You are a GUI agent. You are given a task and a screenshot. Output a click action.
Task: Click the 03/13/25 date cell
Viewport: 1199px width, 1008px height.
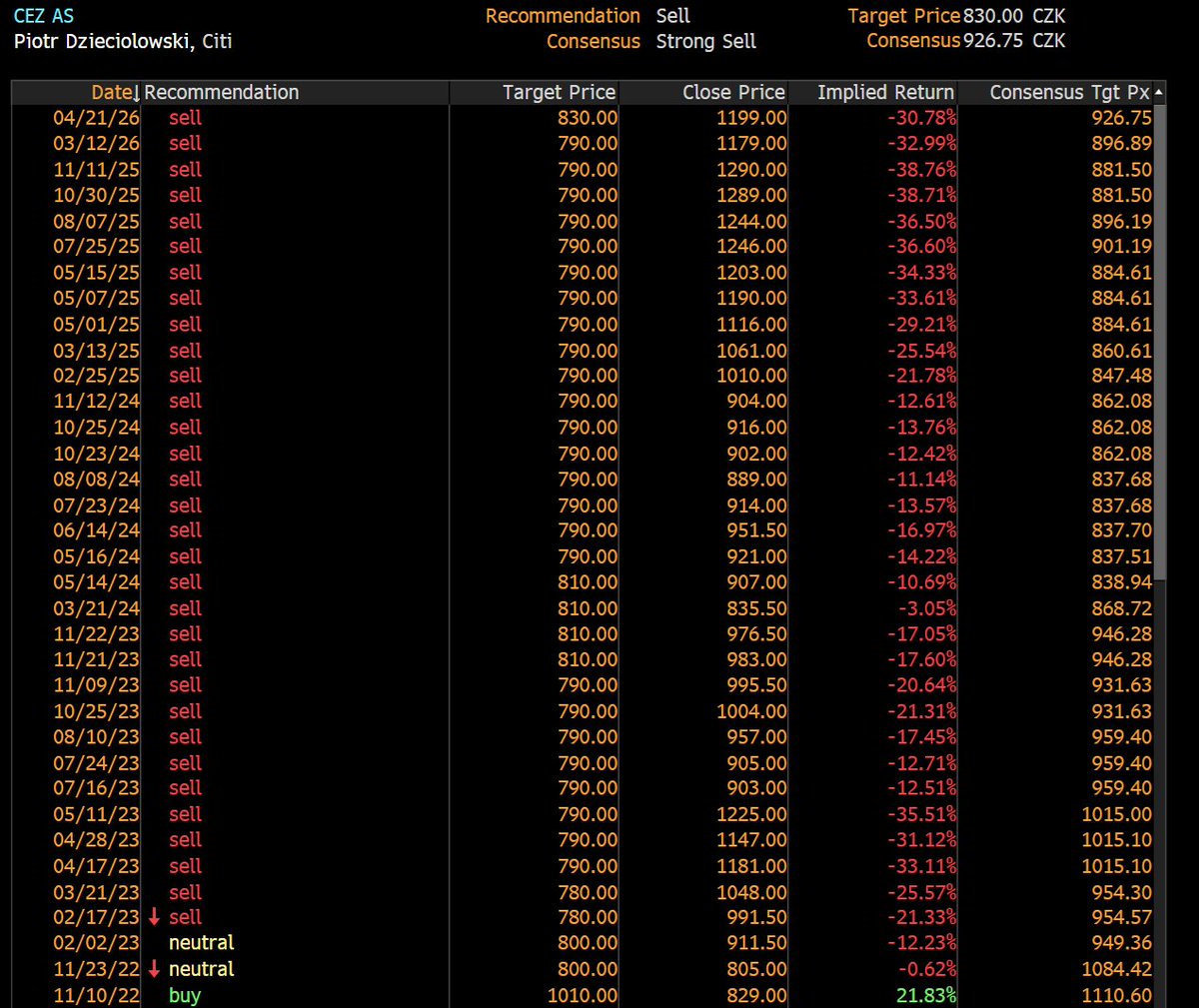click(x=96, y=351)
